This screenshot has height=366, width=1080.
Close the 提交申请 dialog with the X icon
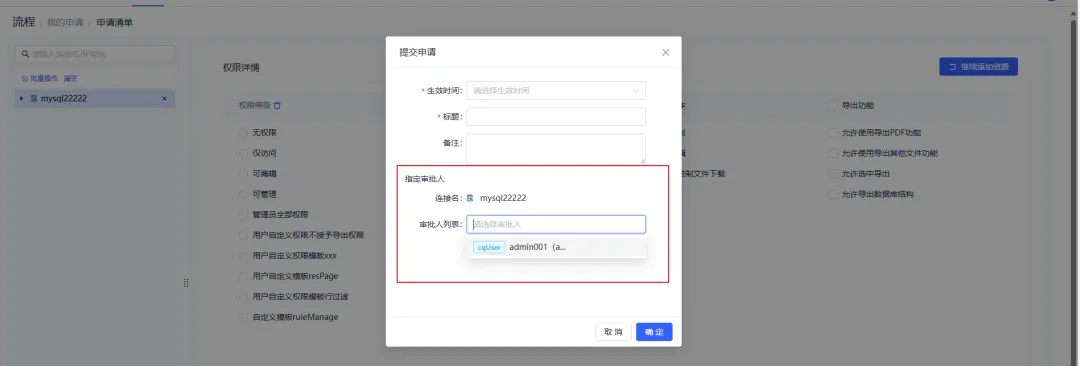click(x=665, y=52)
